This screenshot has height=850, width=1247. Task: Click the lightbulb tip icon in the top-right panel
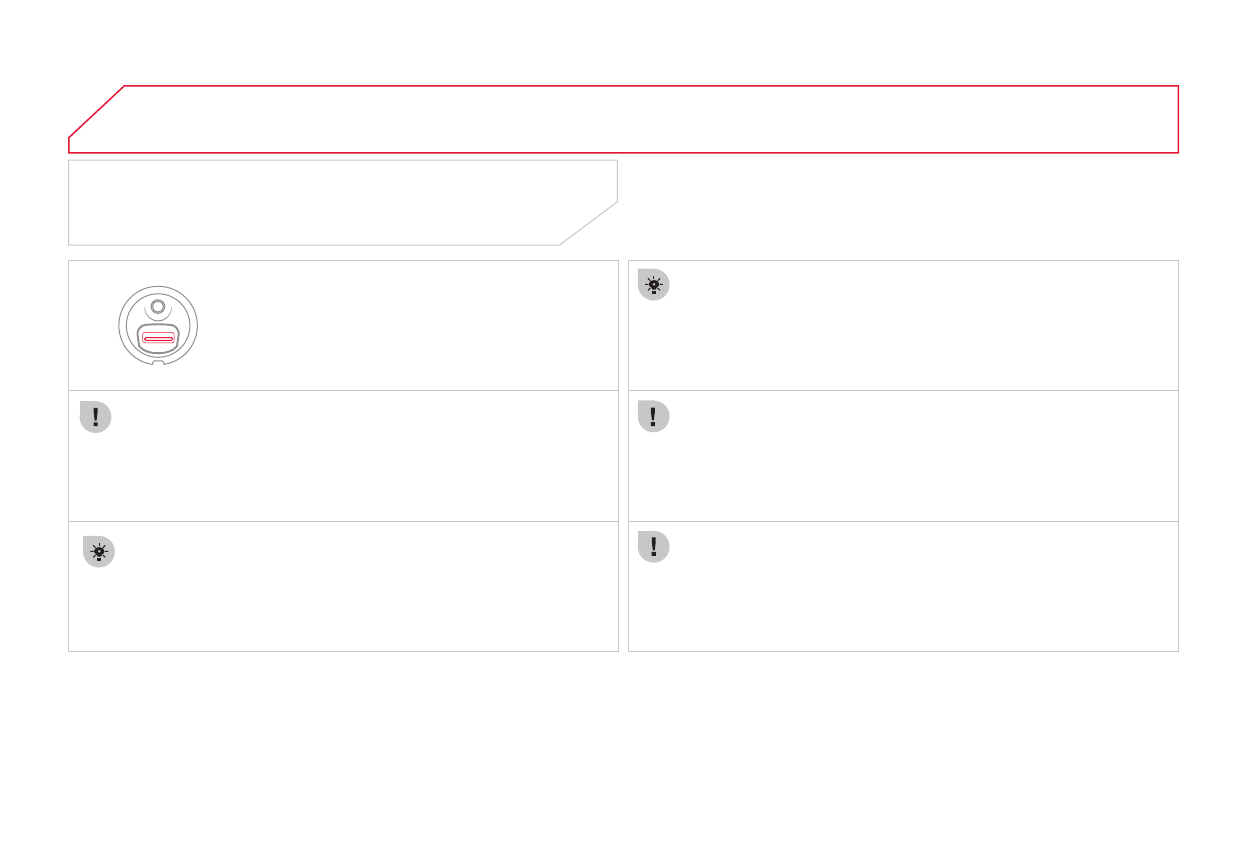[653, 285]
